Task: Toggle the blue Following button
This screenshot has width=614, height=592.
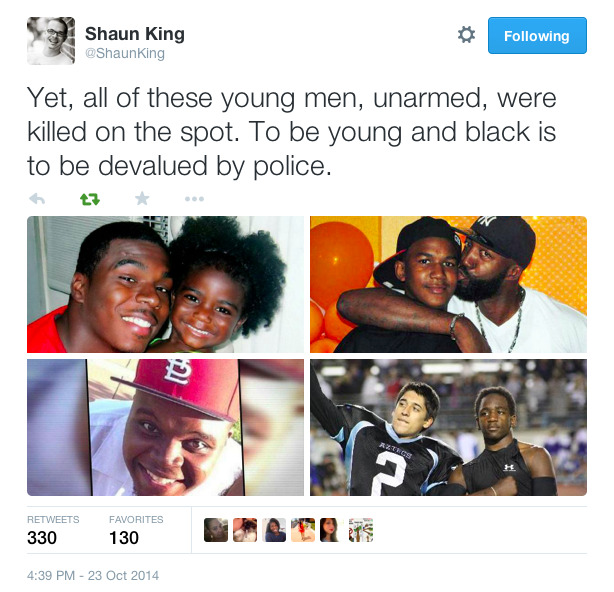Action: tap(537, 36)
